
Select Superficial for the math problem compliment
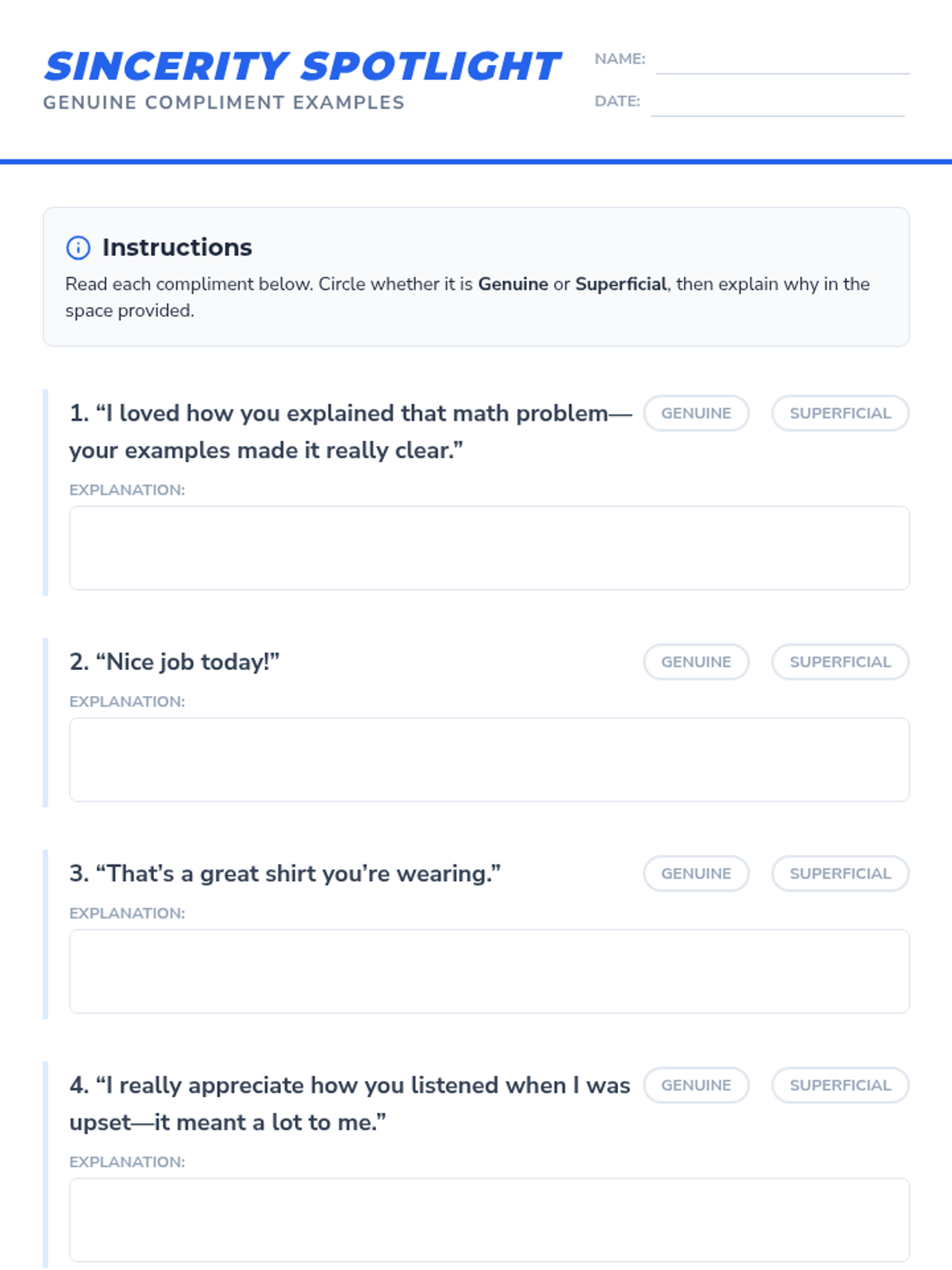839,414
